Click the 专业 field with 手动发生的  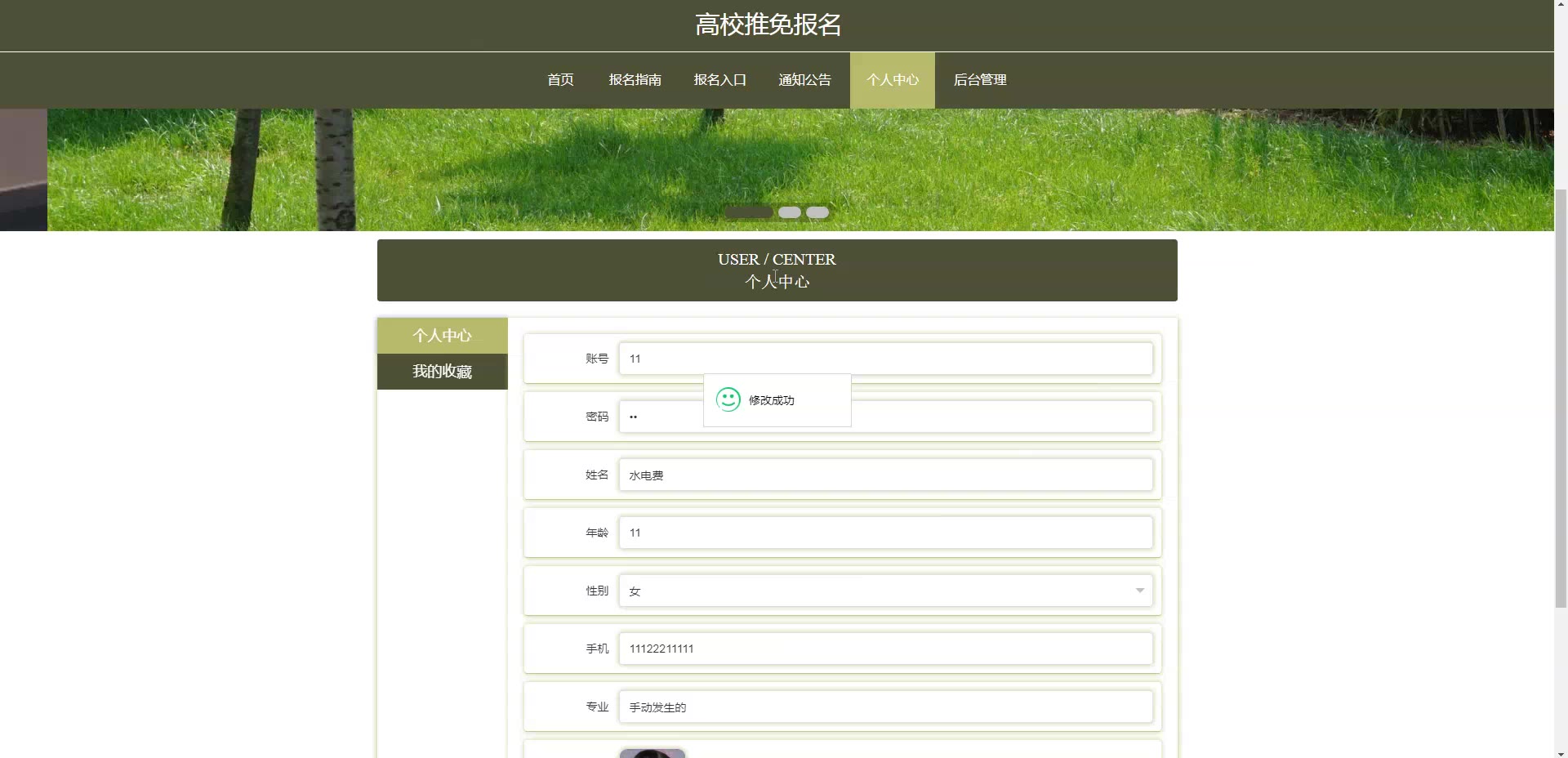pos(885,707)
